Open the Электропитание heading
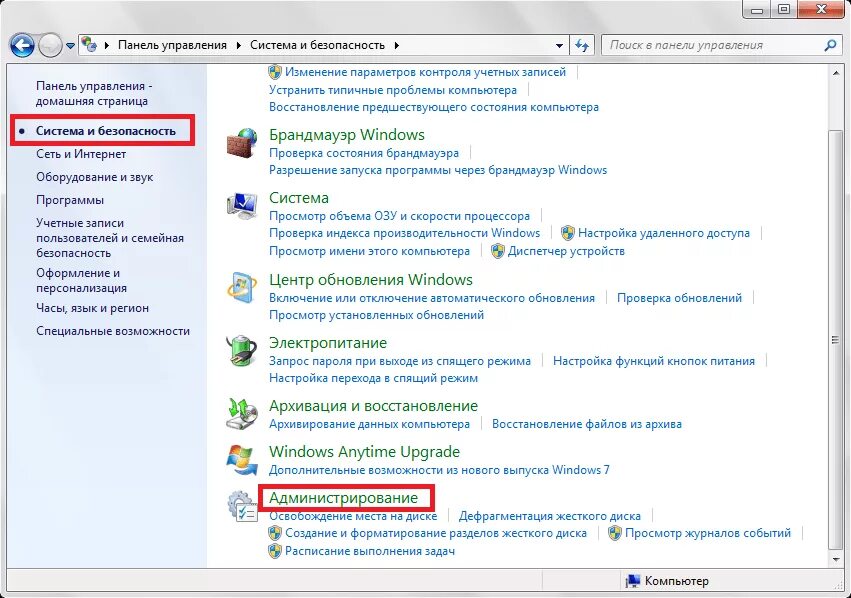This screenshot has height=598, width=851. tap(328, 343)
